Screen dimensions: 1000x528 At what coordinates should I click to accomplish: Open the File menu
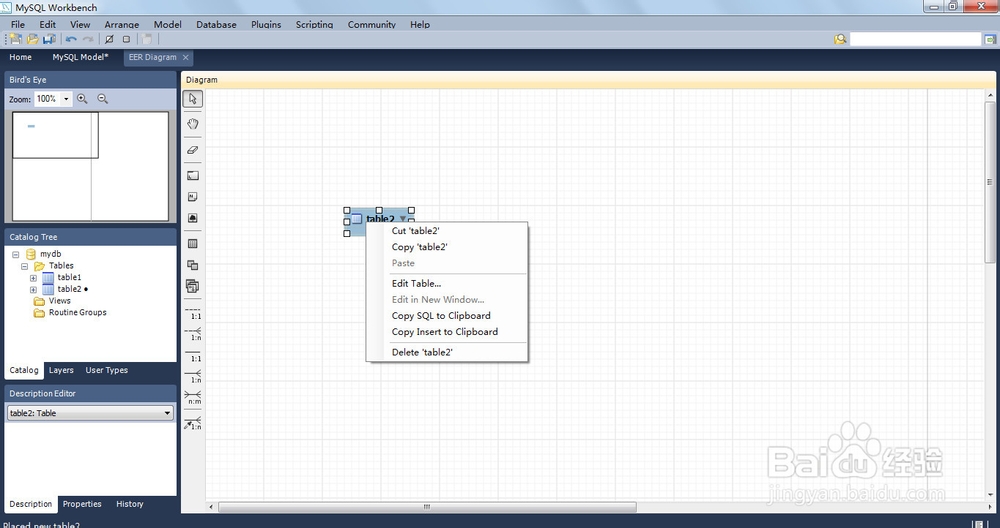18,24
